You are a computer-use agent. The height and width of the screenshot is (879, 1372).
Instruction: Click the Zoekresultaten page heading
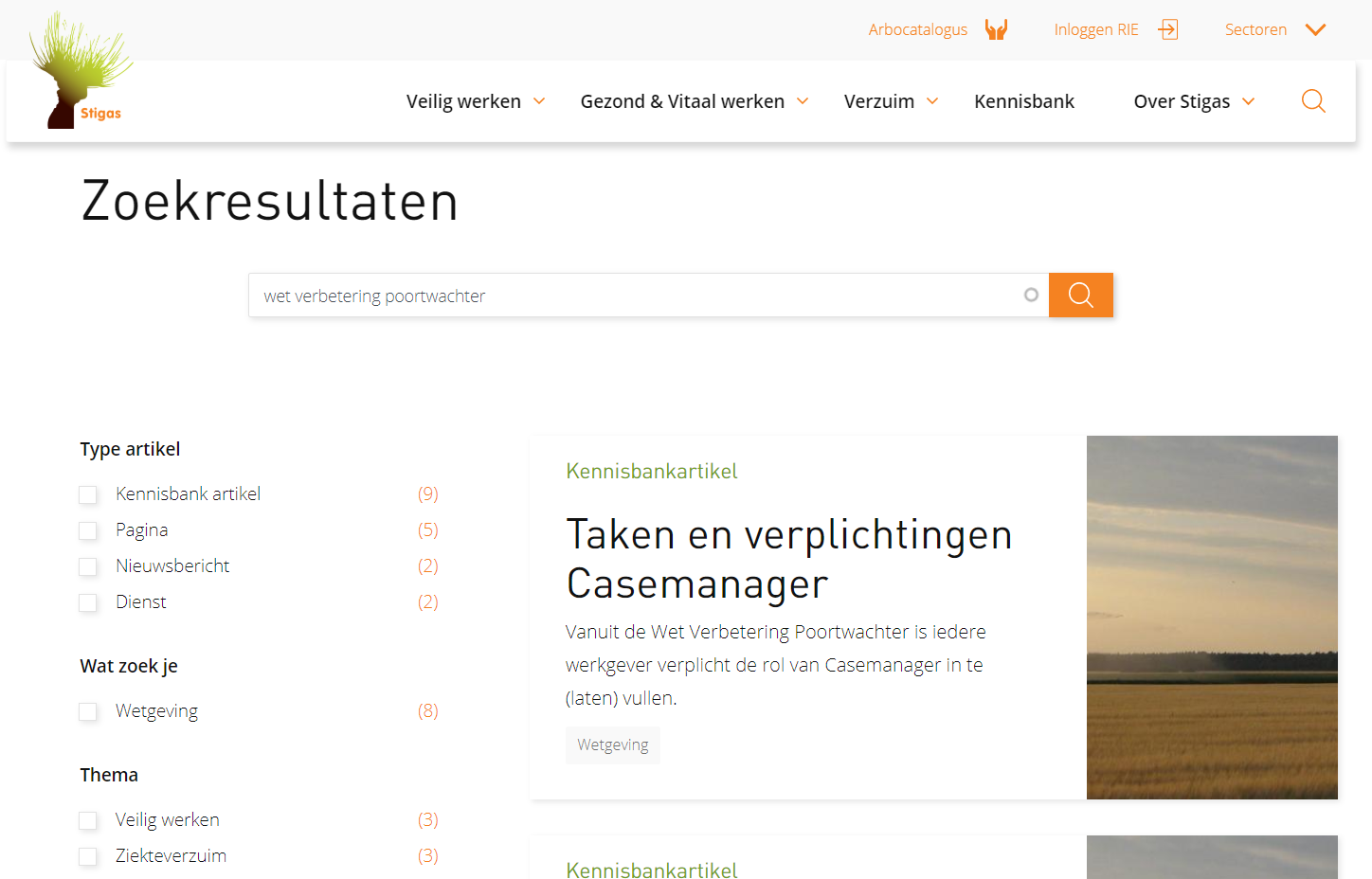tap(270, 201)
